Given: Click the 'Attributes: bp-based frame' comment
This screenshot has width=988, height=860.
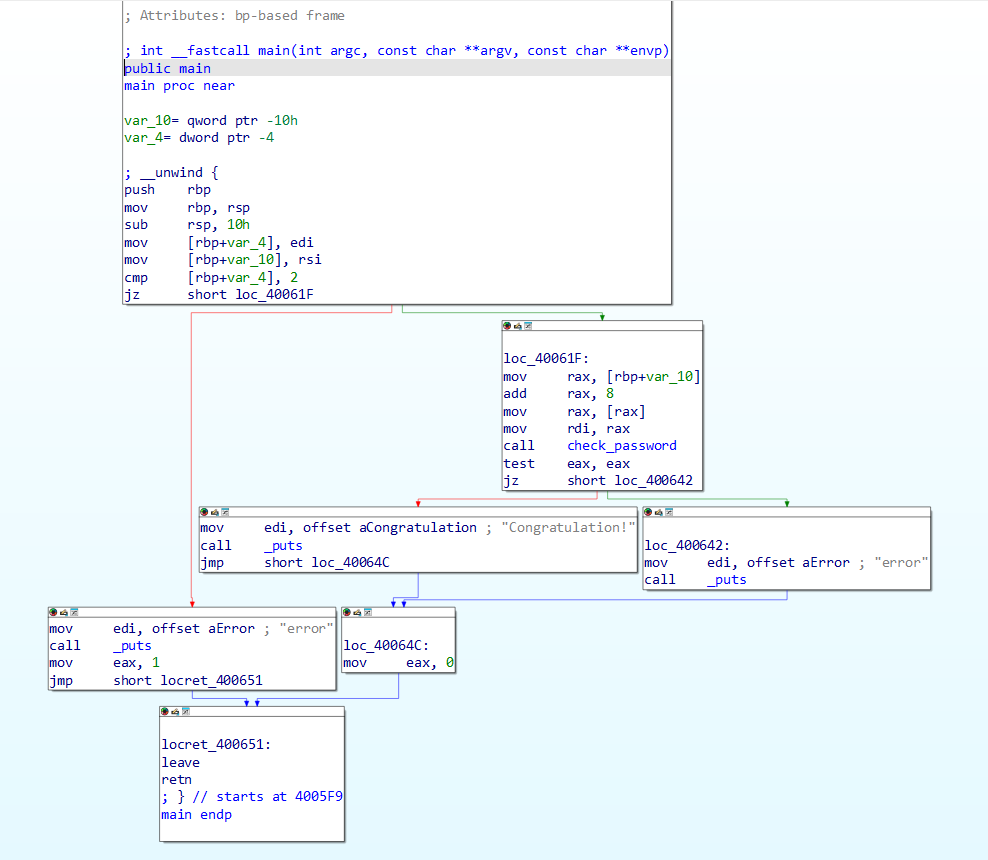Looking at the screenshot, I should [234, 16].
